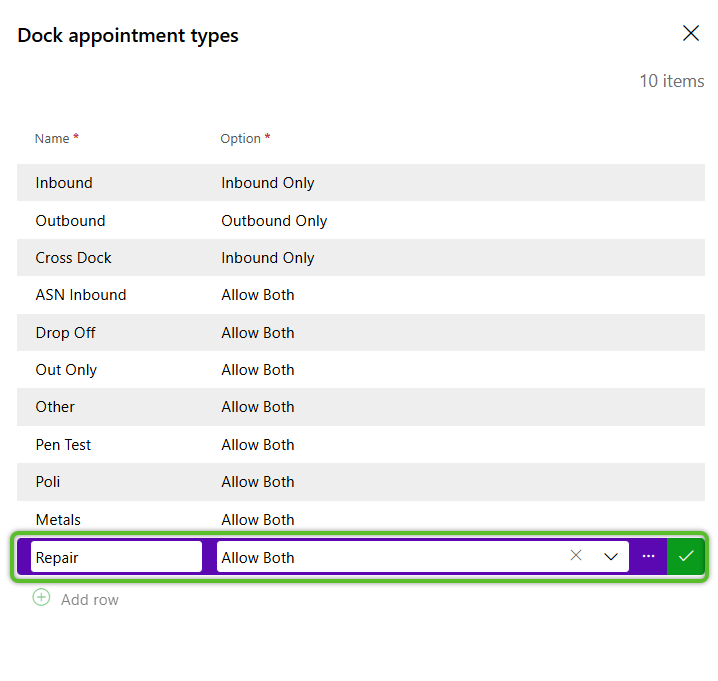This screenshot has width=718, height=681.
Task: Expand the Option dropdown chevron
Action: 611,556
